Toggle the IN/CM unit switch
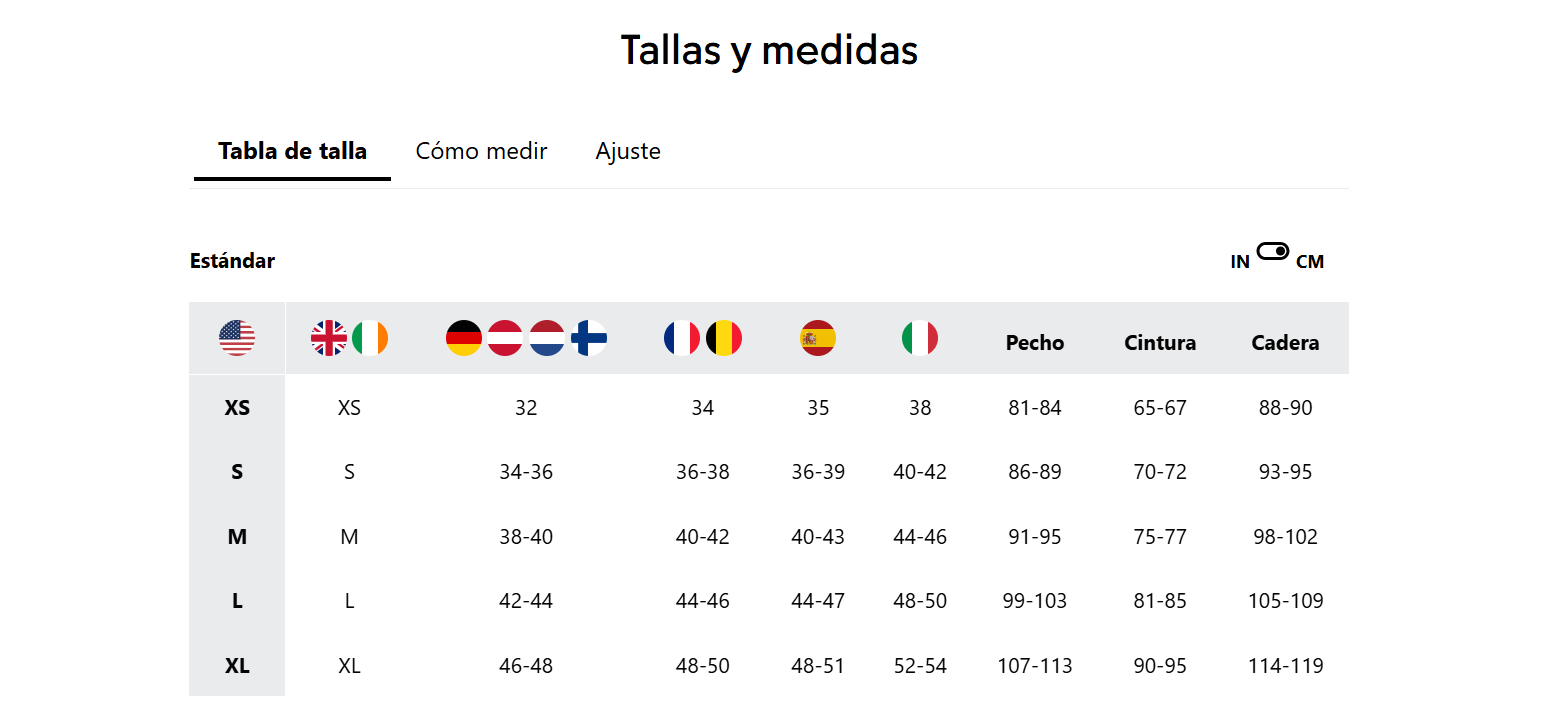The image size is (1558, 721). click(x=1273, y=251)
